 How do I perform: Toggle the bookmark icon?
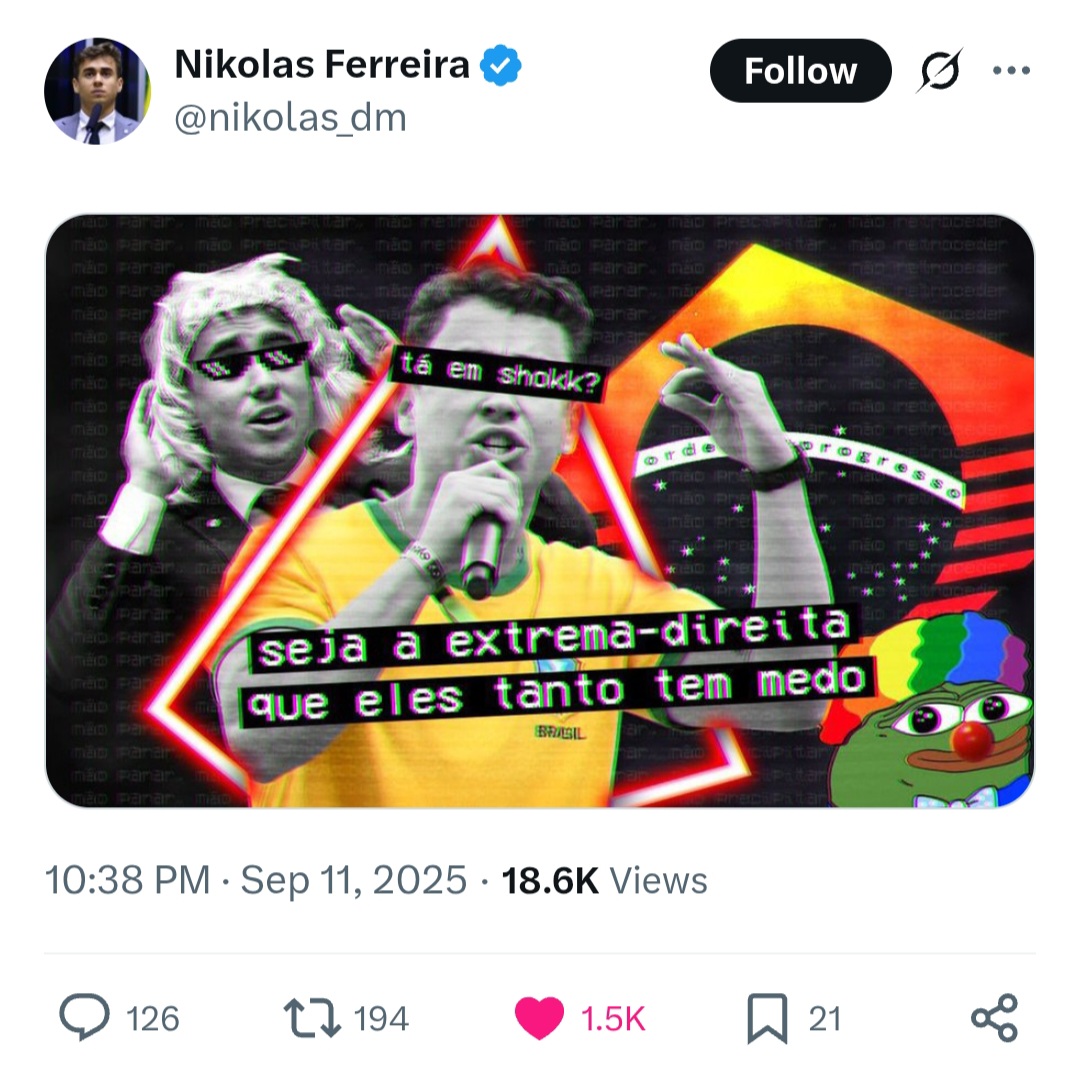767,1018
